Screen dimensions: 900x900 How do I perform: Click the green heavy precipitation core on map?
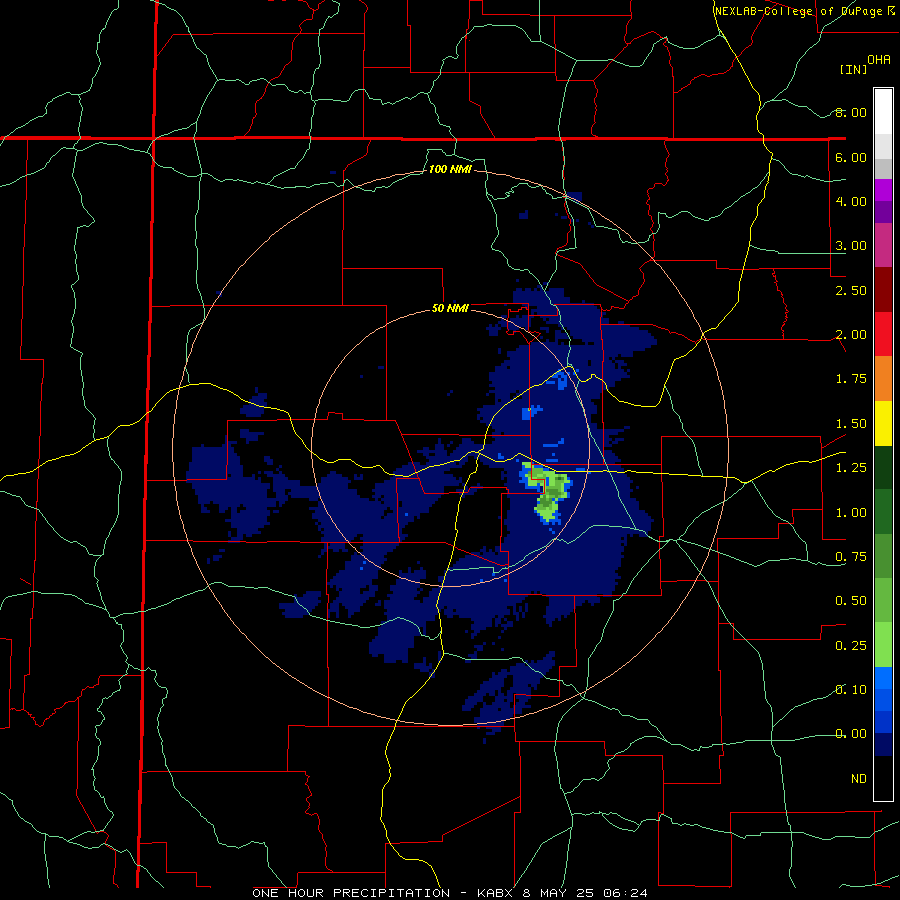tap(549, 494)
